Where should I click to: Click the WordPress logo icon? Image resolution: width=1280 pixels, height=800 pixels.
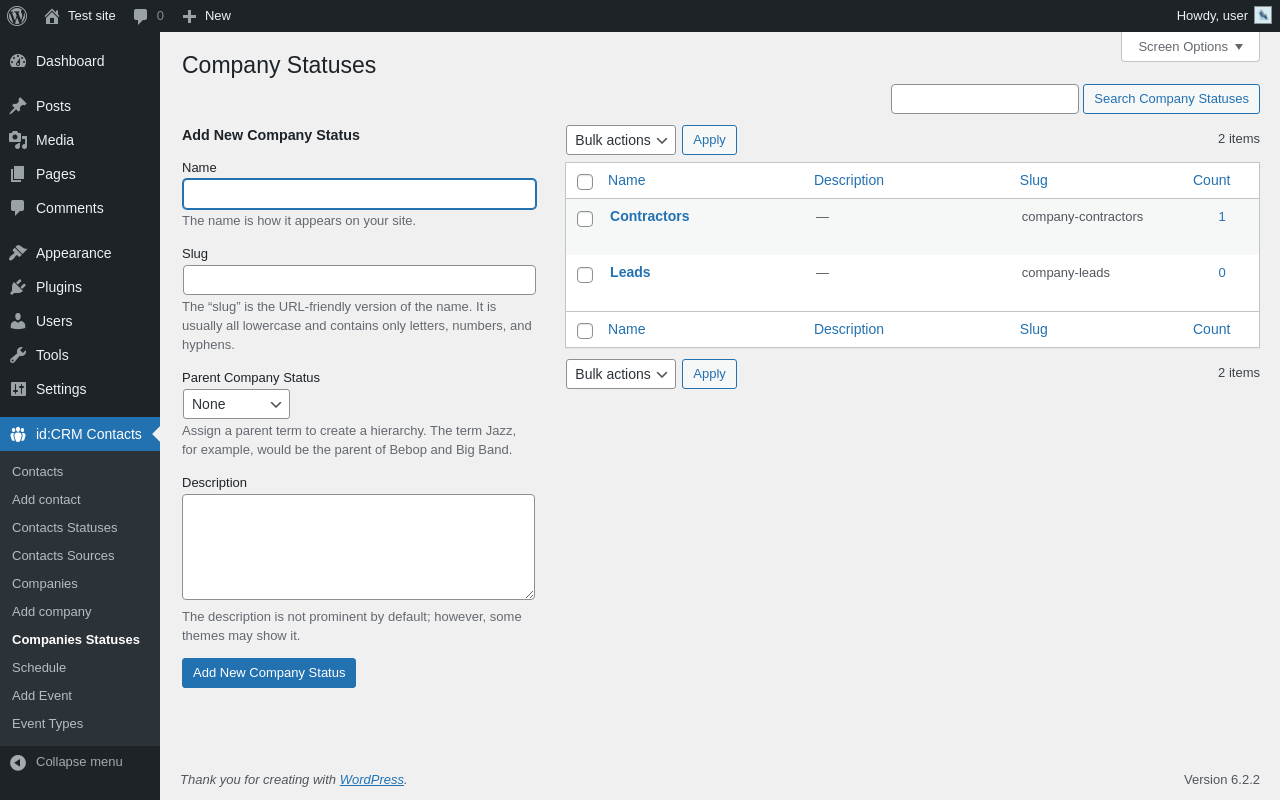click(x=17, y=16)
